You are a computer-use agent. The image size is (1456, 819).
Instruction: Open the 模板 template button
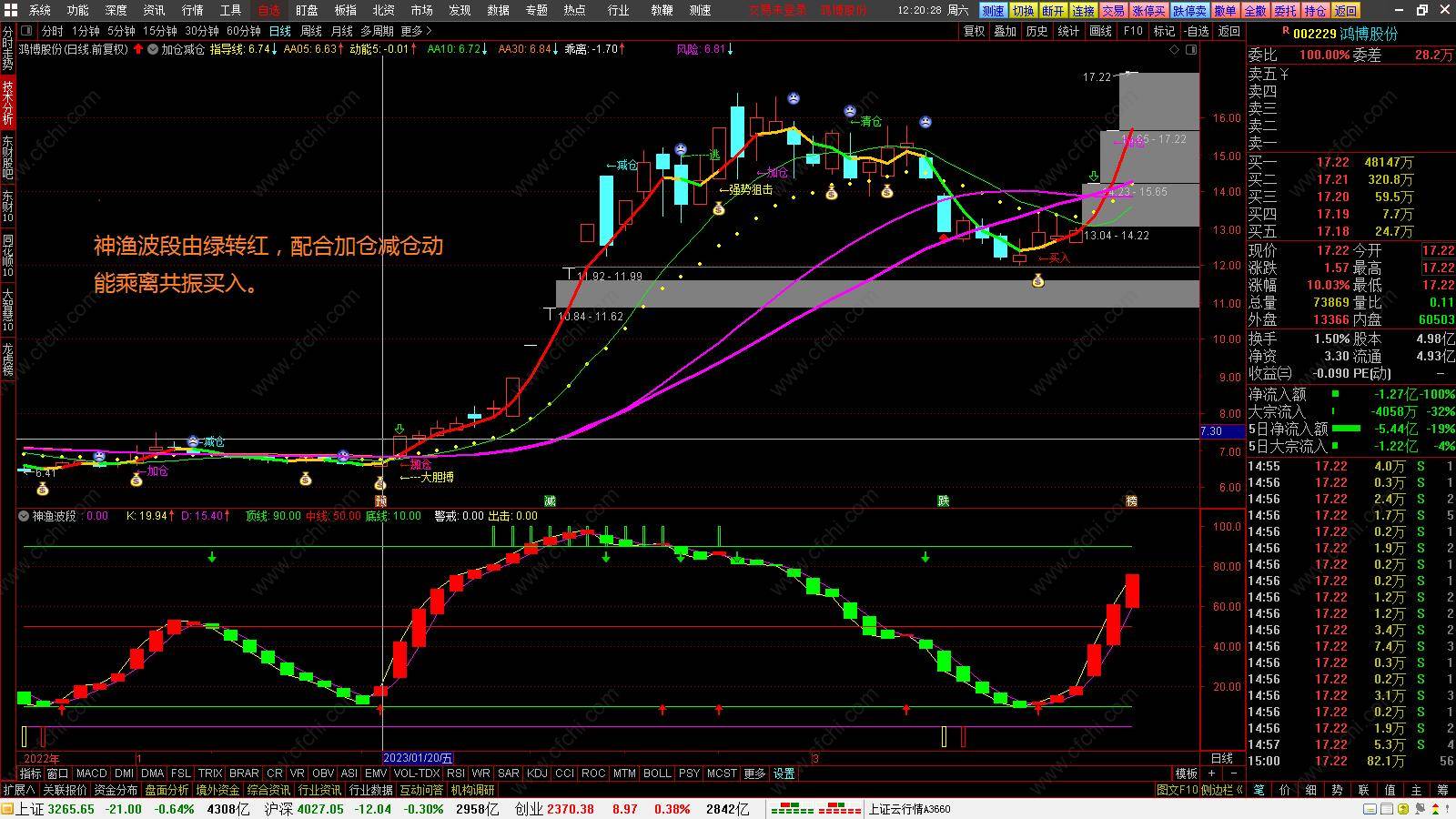pyautogui.click(x=1186, y=773)
